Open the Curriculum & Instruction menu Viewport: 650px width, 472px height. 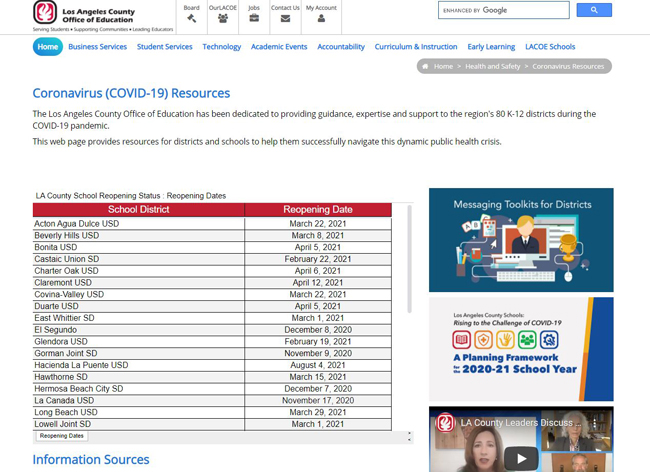point(416,47)
